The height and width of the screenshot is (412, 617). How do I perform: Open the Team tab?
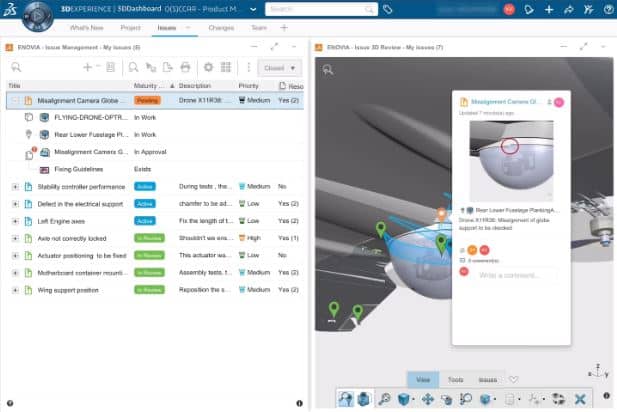(x=259, y=28)
